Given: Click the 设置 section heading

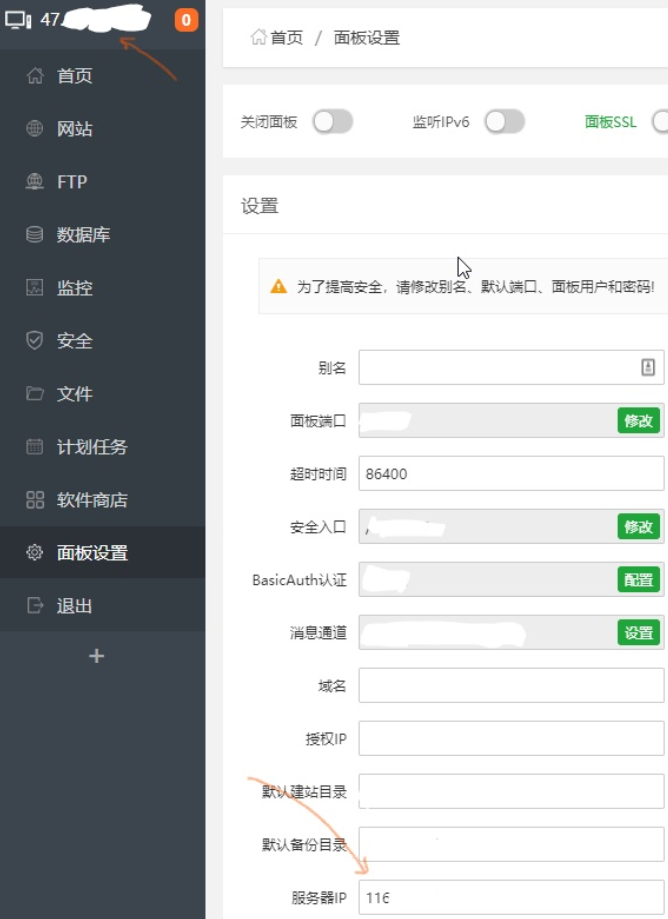Looking at the screenshot, I should coord(260,206).
